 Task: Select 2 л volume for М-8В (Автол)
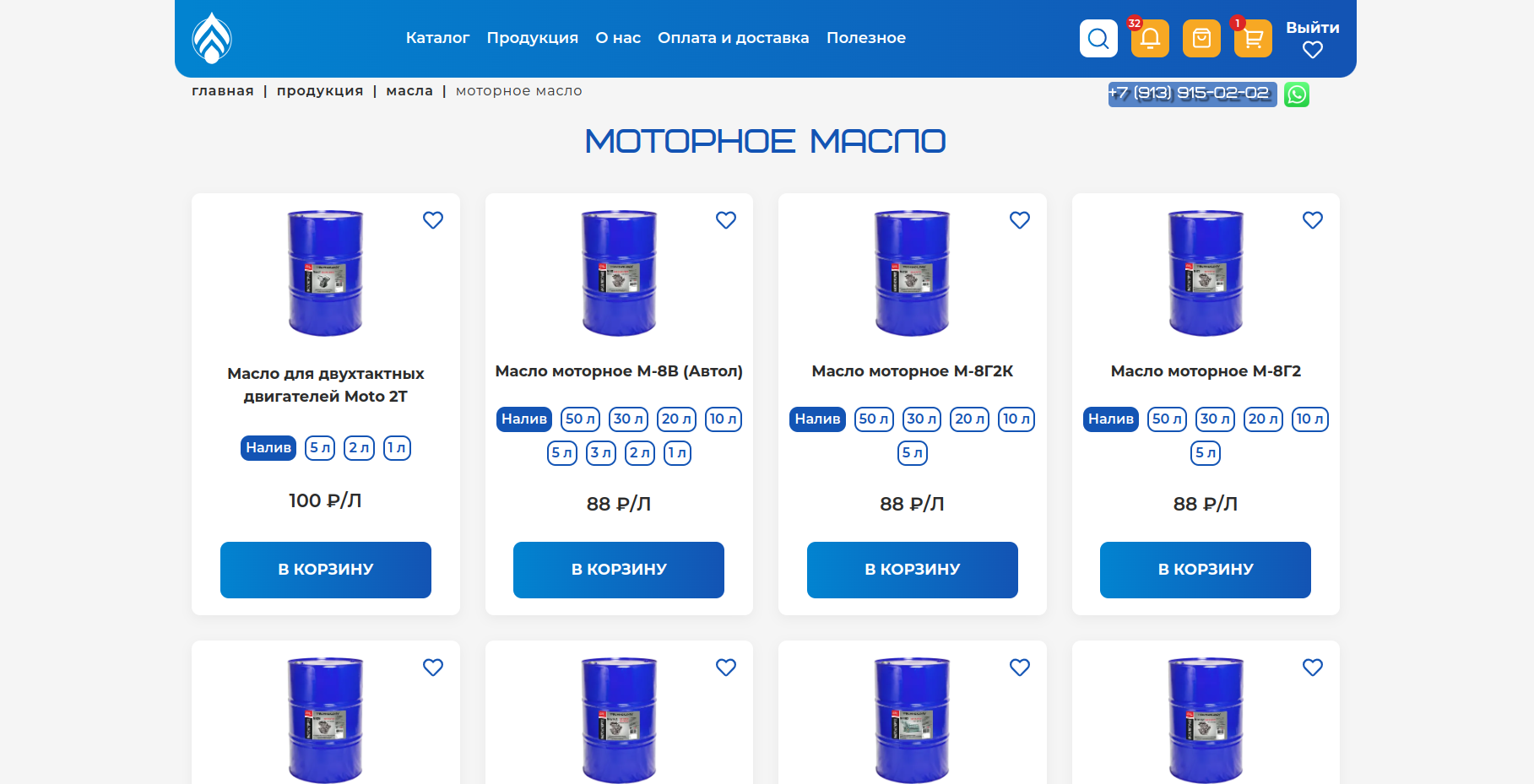tap(640, 453)
